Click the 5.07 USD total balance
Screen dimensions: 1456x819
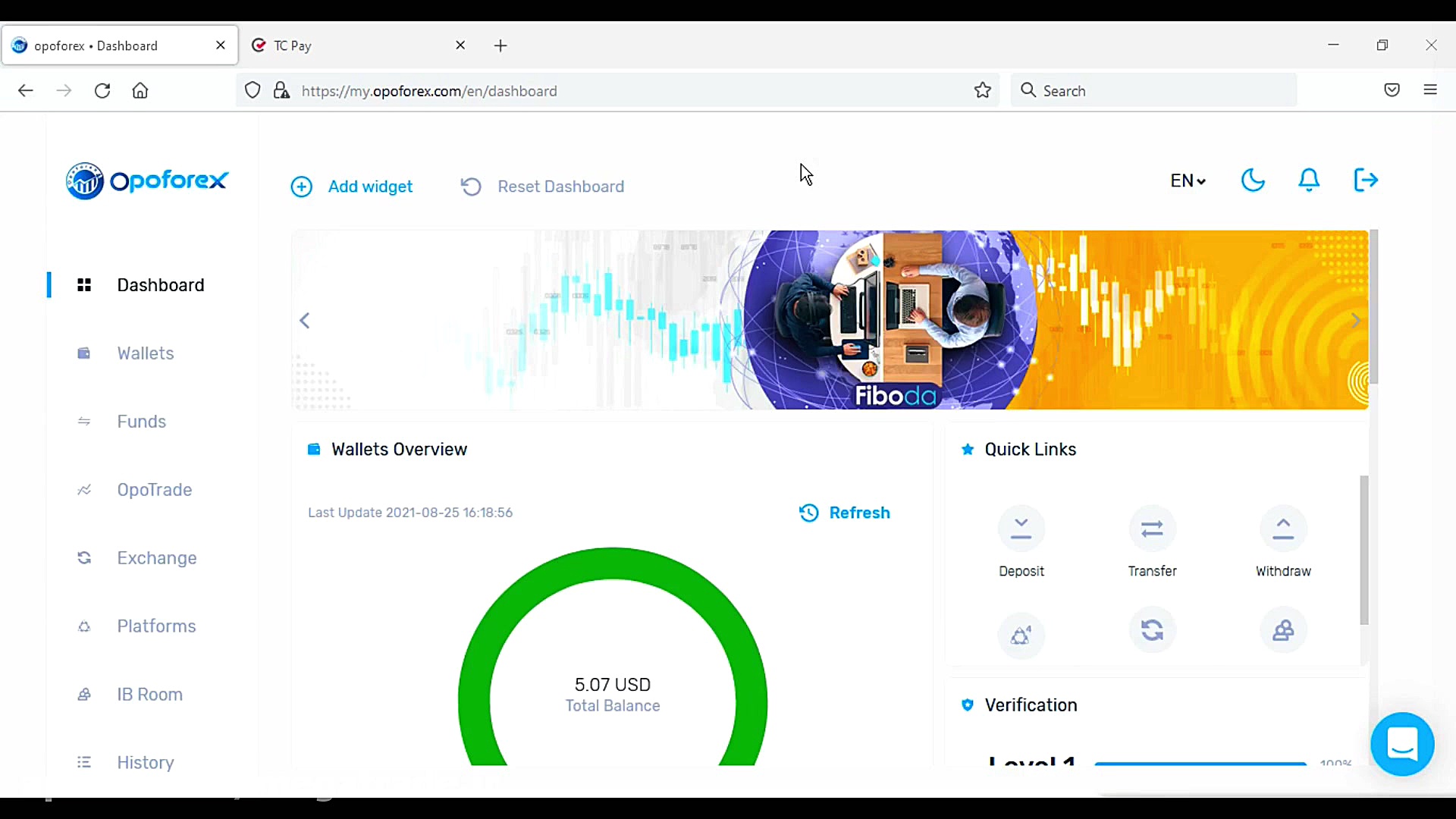click(x=613, y=685)
